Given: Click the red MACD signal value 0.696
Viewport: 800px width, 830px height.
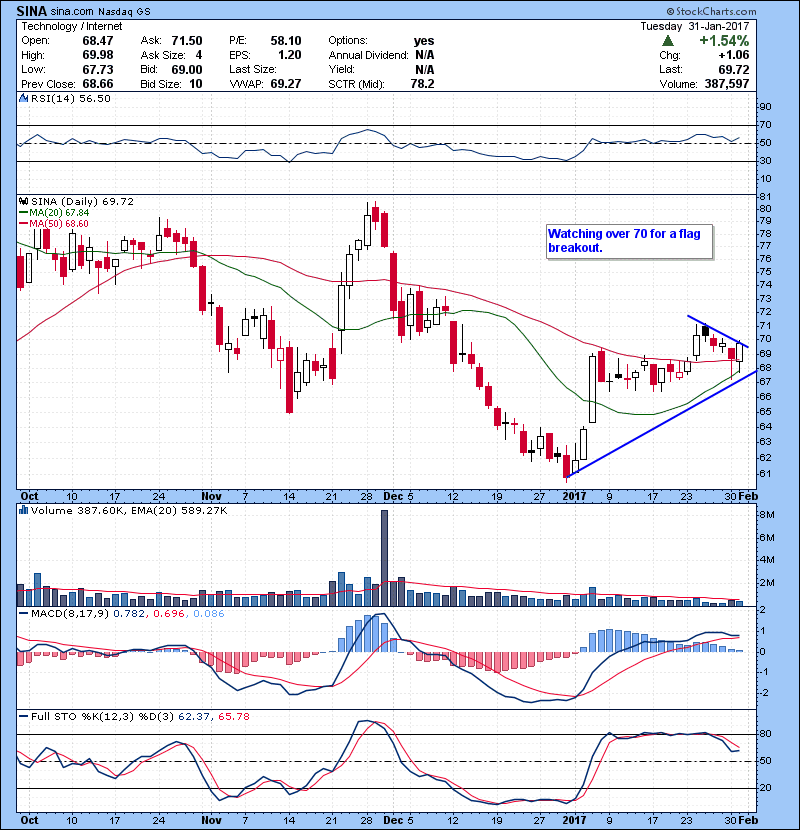Looking at the screenshot, I should point(169,614).
